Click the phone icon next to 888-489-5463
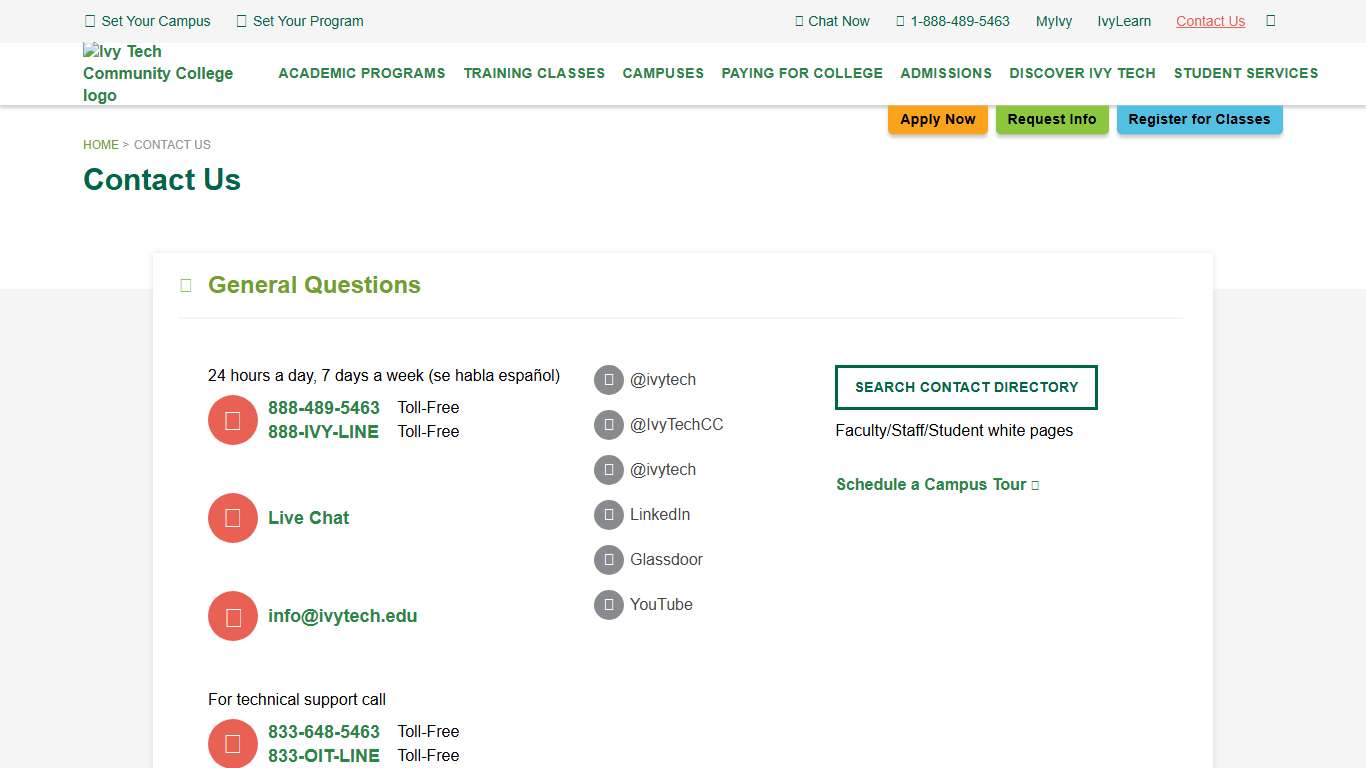The height and width of the screenshot is (768, 1366). tap(232, 419)
